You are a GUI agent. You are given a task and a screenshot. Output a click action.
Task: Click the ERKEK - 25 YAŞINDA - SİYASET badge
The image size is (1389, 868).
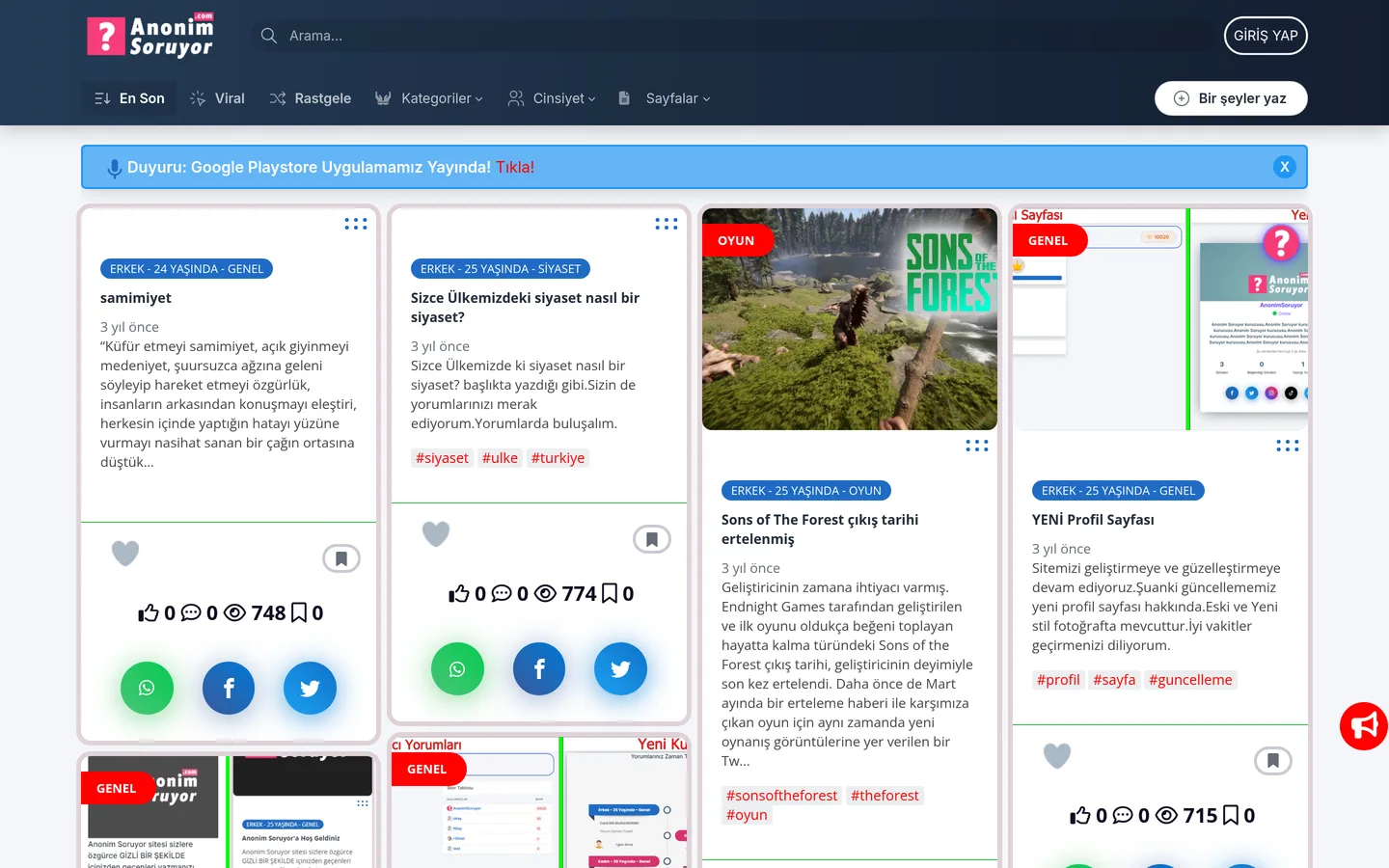[x=501, y=269]
